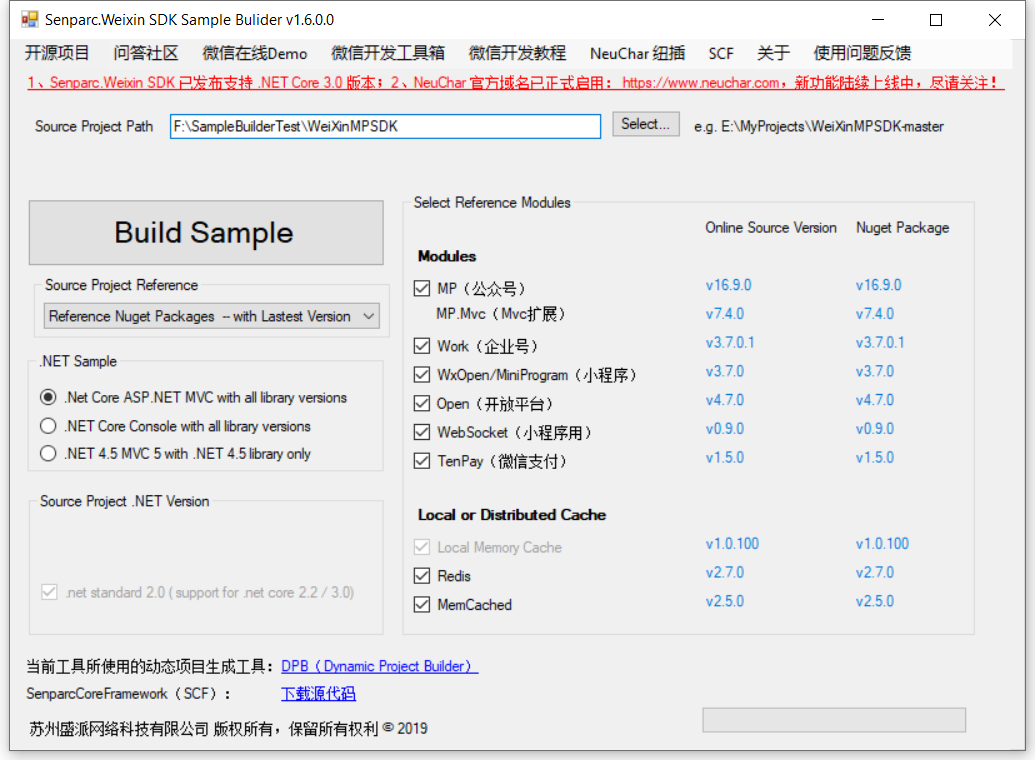This screenshot has height=760, width=1035.
Task: Open the SCF menu
Action: [x=720, y=53]
